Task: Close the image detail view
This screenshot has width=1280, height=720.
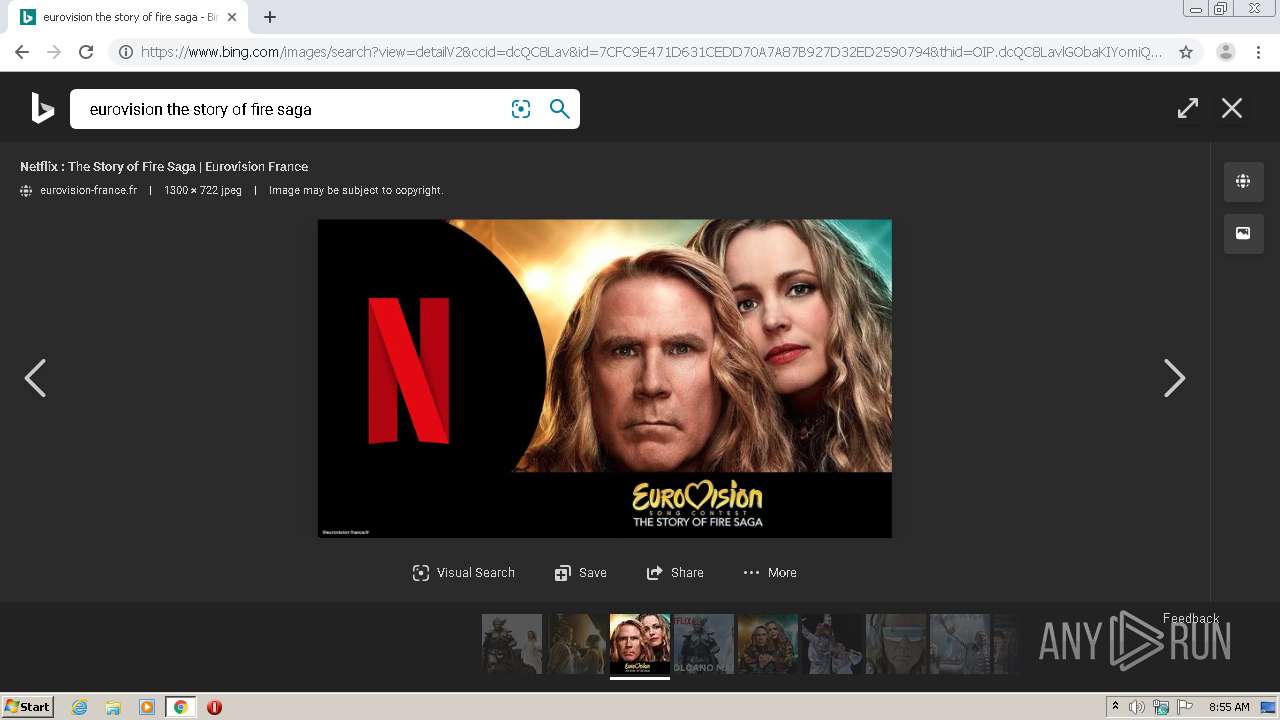Action: tap(1232, 108)
